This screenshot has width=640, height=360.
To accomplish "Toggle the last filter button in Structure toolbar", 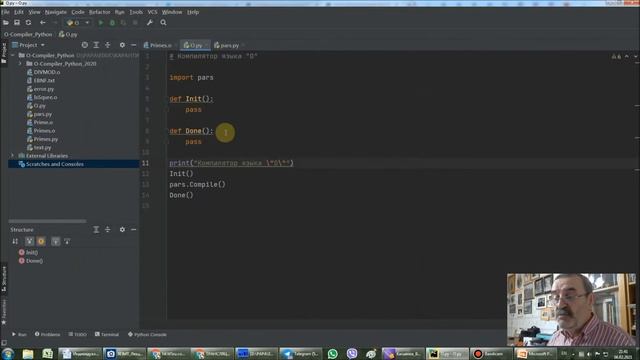I will pyautogui.click(x=67, y=241).
